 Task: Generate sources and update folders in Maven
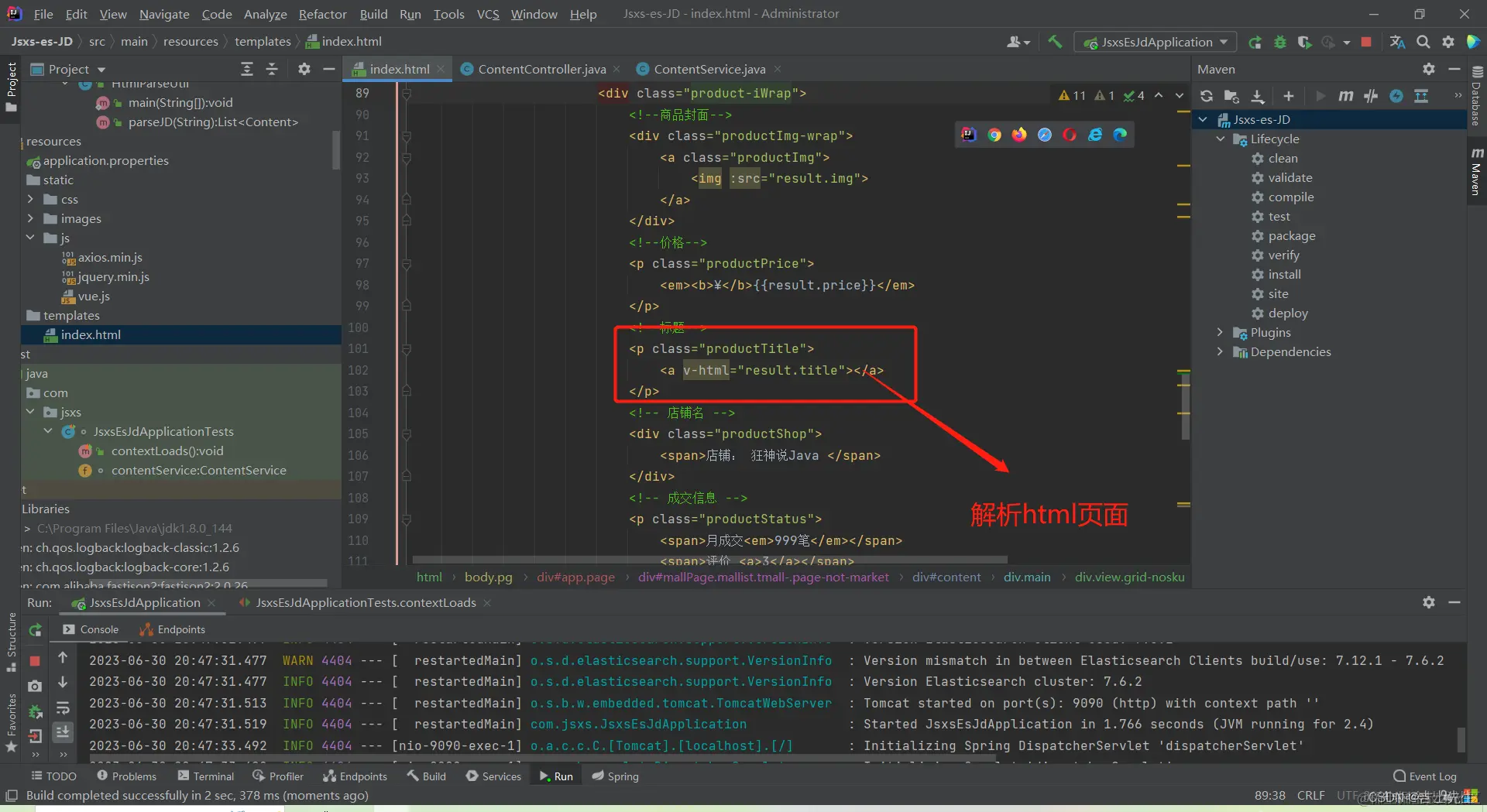[x=1231, y=96]
